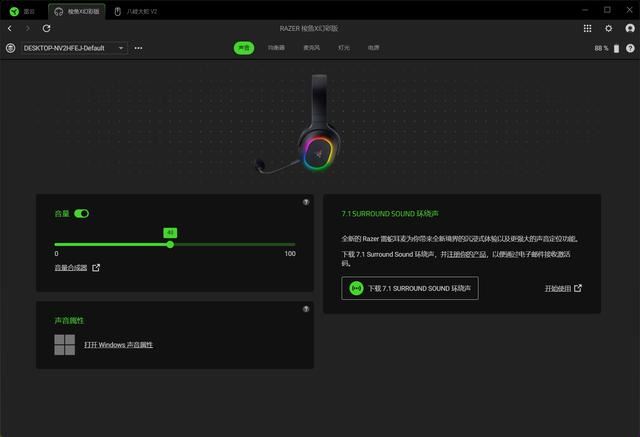Click the external-link icon beside Volume Mixer
Viewport: 640px width, 437px height.
pos(96,268)
